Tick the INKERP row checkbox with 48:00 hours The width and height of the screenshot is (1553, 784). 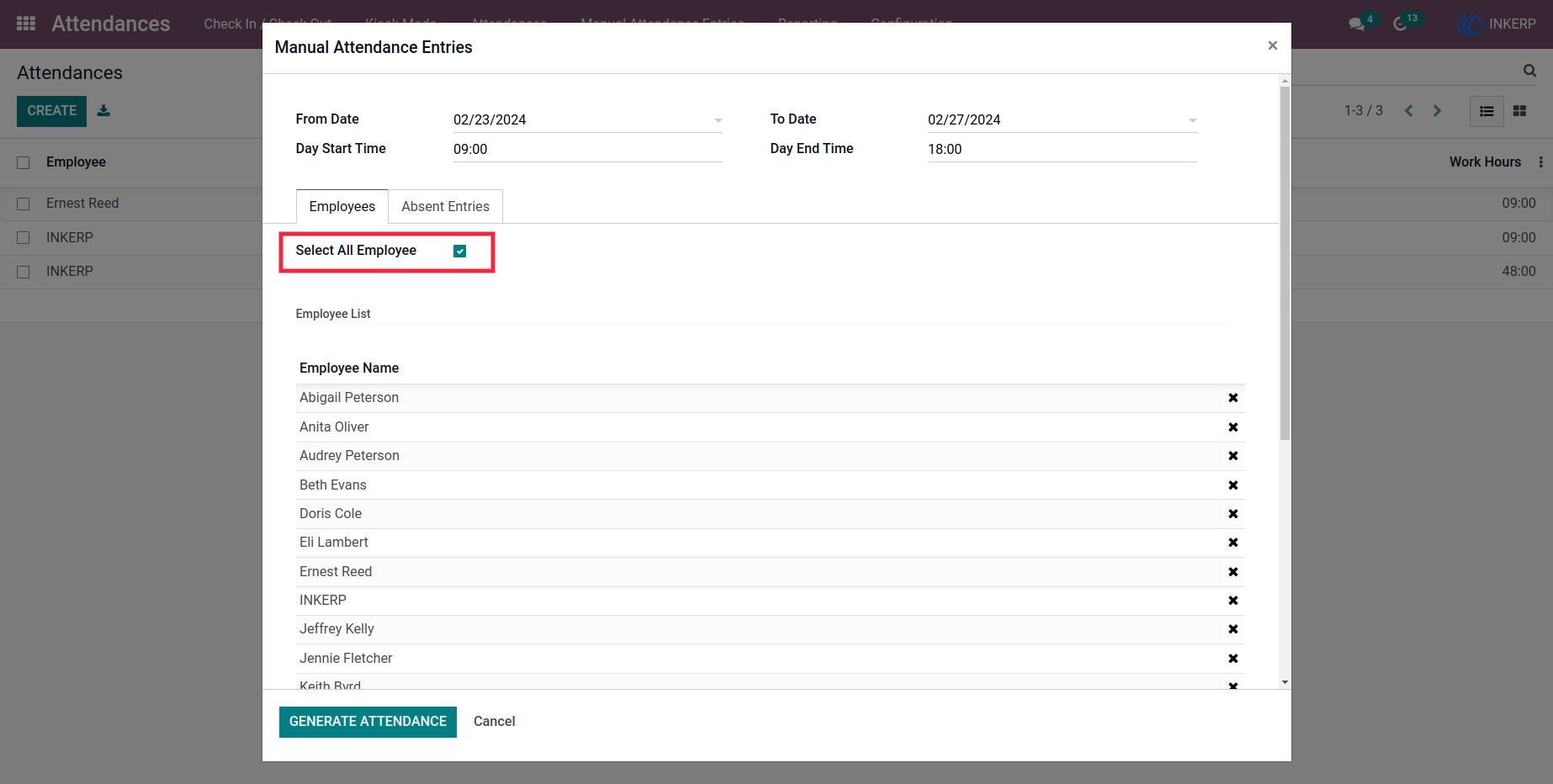(x=24, y=272)
